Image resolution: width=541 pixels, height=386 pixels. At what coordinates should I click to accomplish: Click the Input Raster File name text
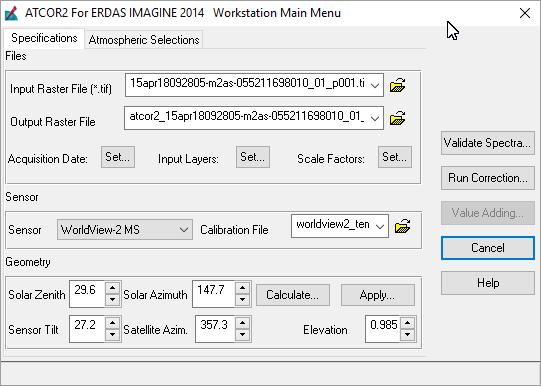[247, 83]
